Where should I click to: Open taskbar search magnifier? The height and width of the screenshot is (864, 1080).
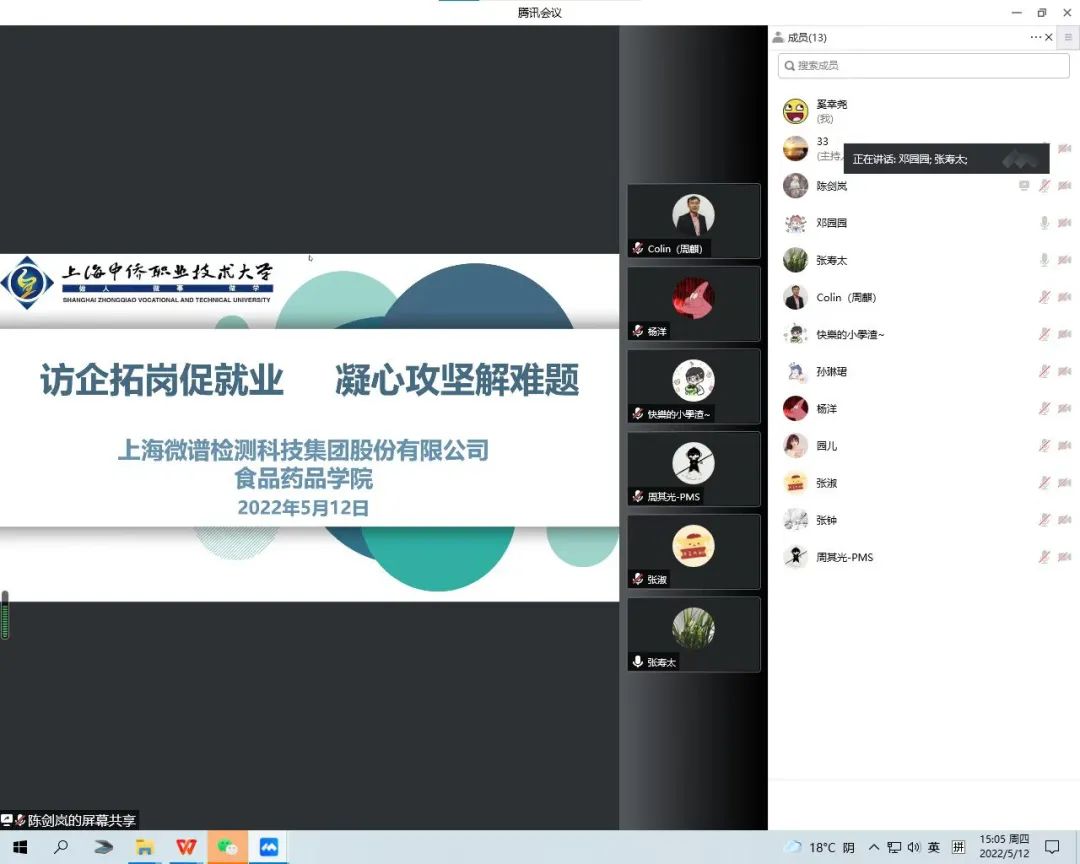(61, 847)
